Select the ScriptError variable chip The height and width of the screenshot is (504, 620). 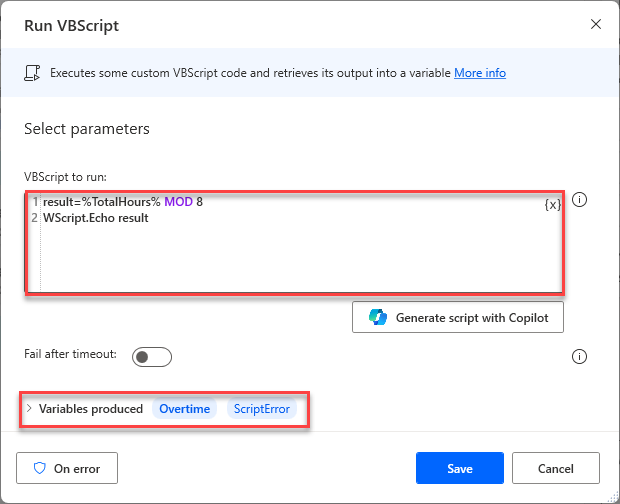(261, 409)
